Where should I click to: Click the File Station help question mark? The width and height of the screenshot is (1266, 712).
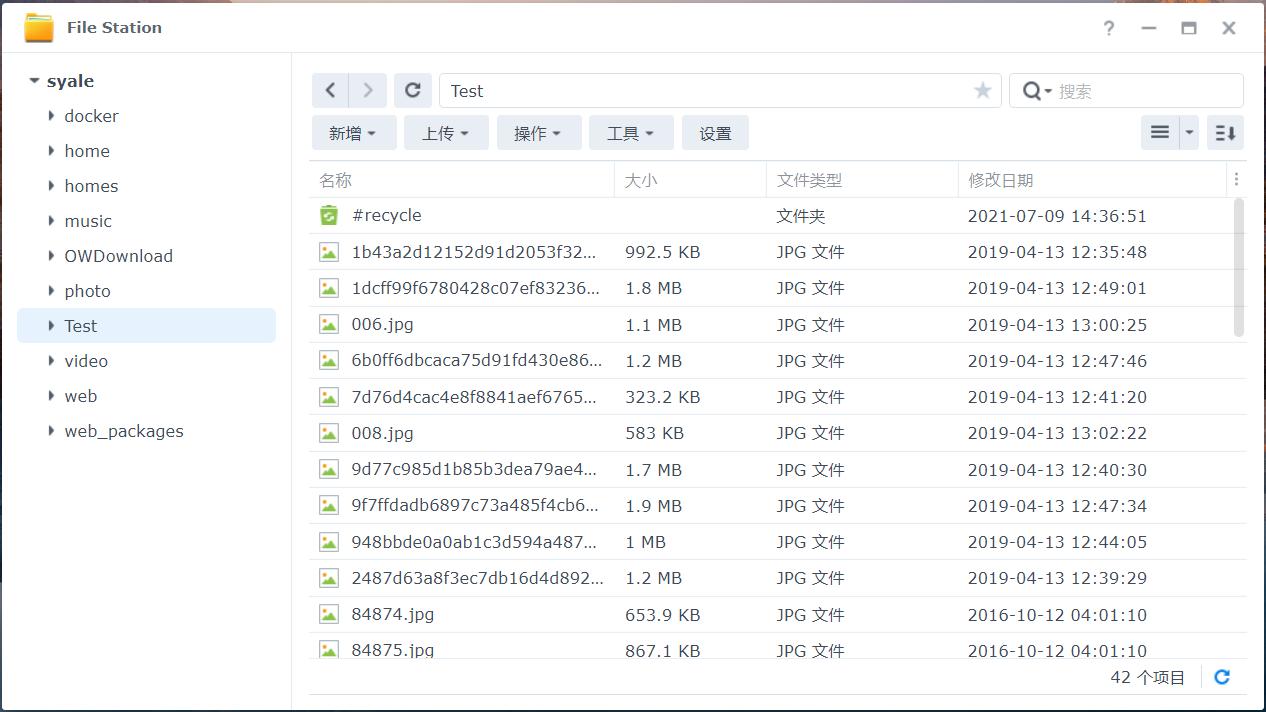[1108, 28]
